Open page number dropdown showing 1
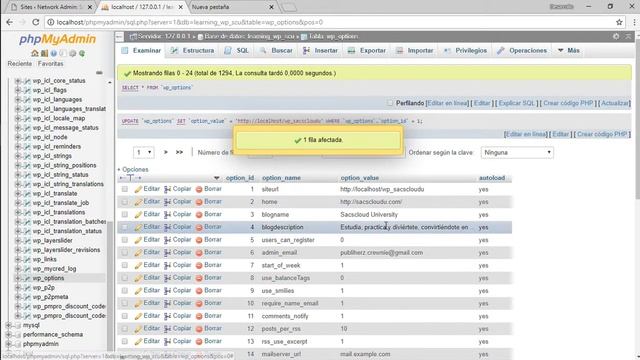The image size is (640, 360). coord(143,152)
